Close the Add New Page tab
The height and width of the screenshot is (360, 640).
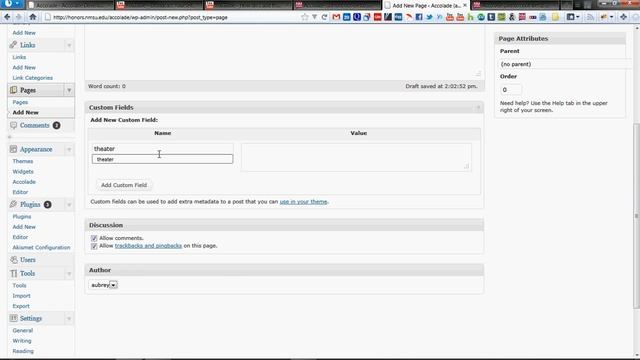point(464,5)
